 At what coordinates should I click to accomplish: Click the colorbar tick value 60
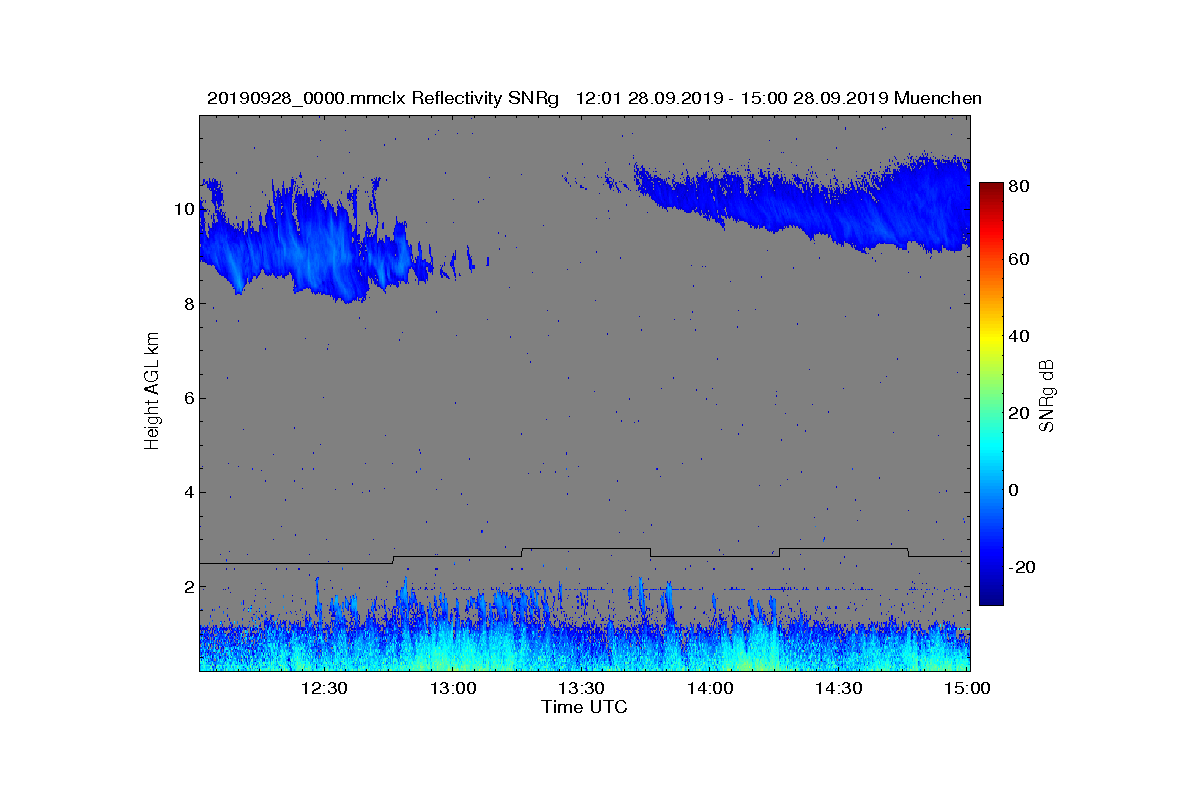coord(1020,260)
